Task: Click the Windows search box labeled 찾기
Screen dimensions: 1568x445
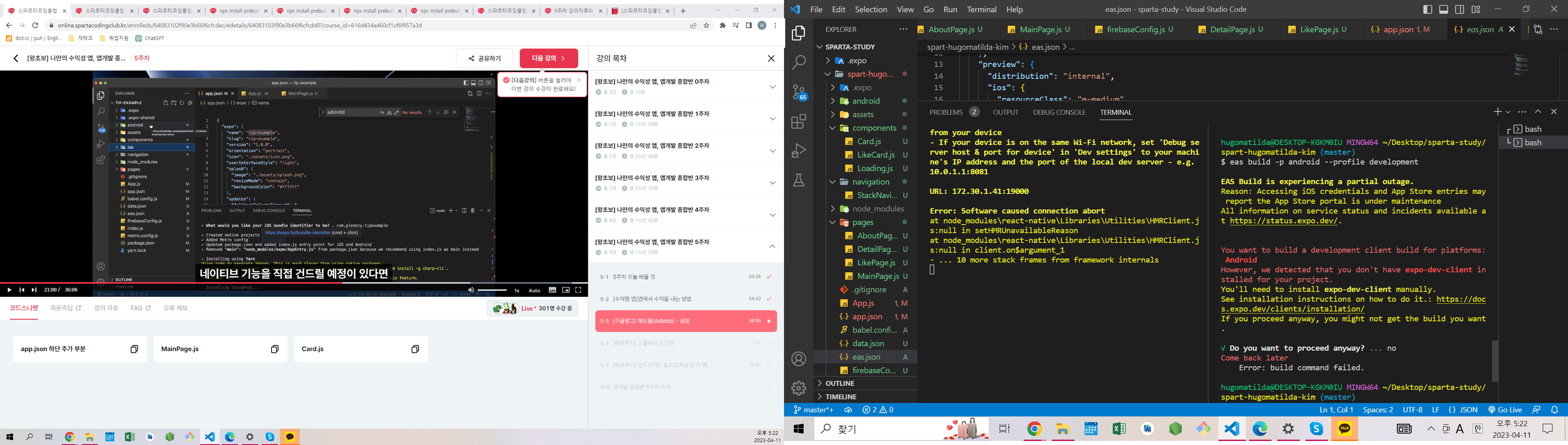Action: tap(902, 429)
